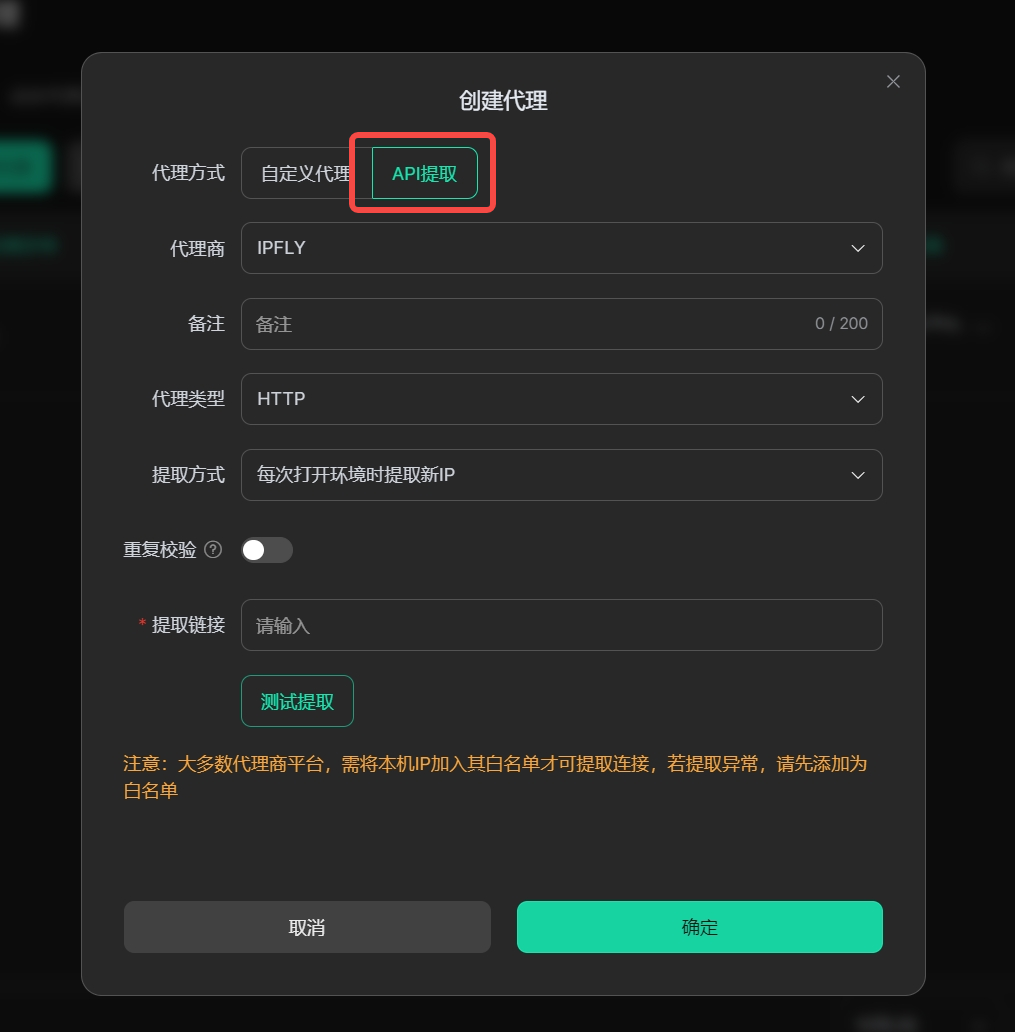The width and height of the screenshot is (1015, 1032).
Task: Toggle the 重复校验 switch
Action: point(267,550)
